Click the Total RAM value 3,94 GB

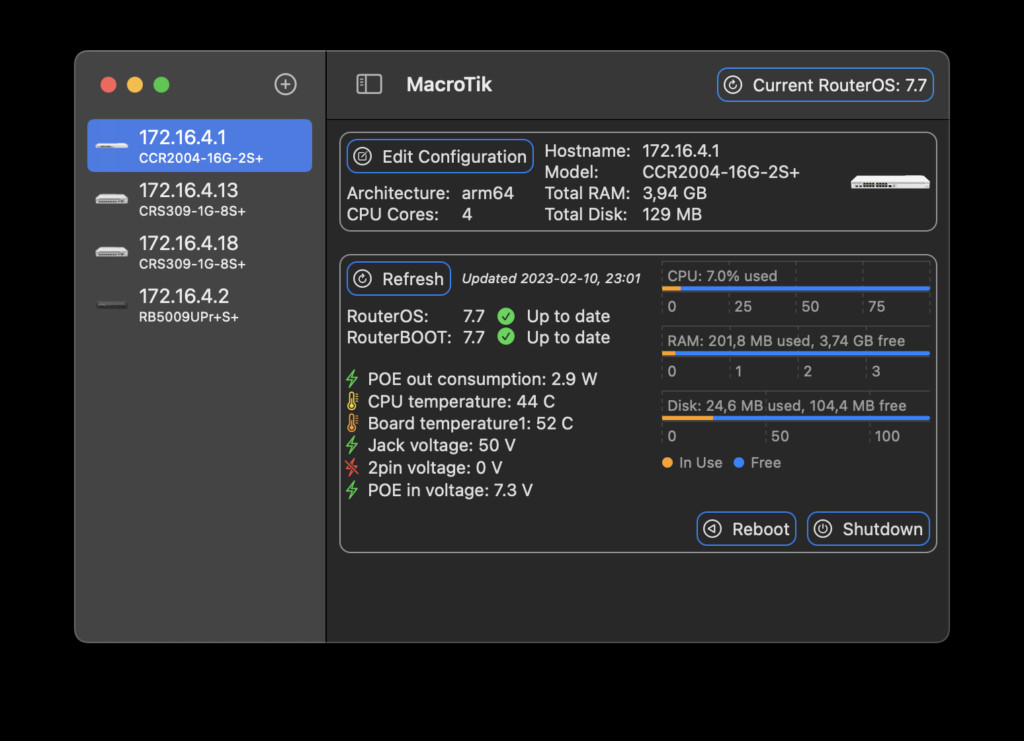coord(674,193)
